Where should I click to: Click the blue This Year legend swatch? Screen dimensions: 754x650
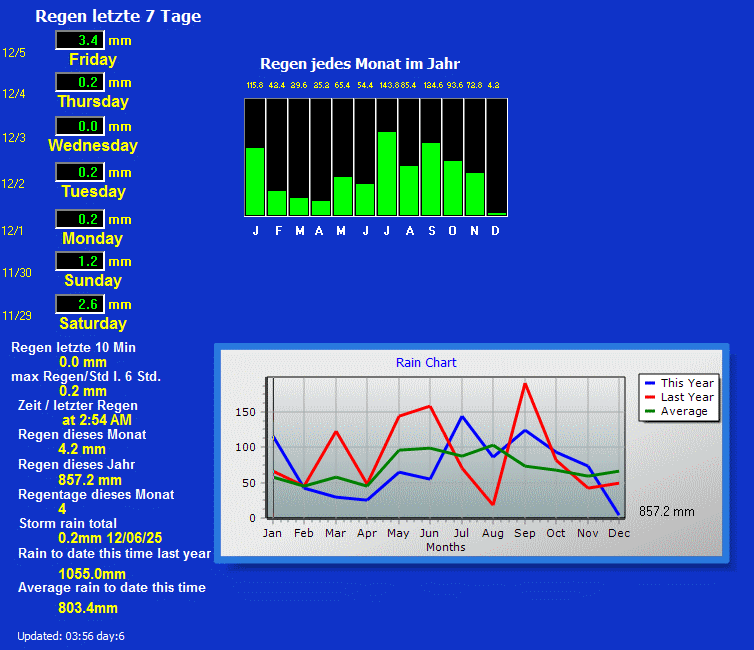point(650,383)
